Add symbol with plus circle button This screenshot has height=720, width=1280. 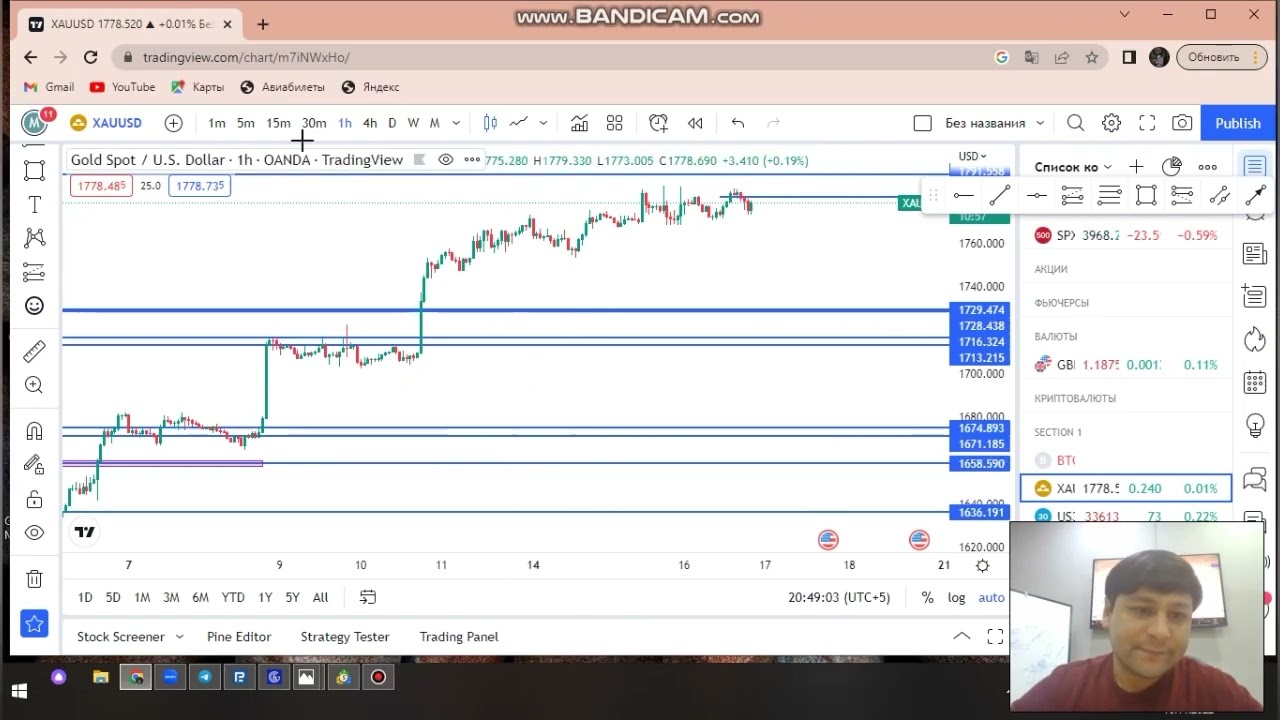pos(173,123)
